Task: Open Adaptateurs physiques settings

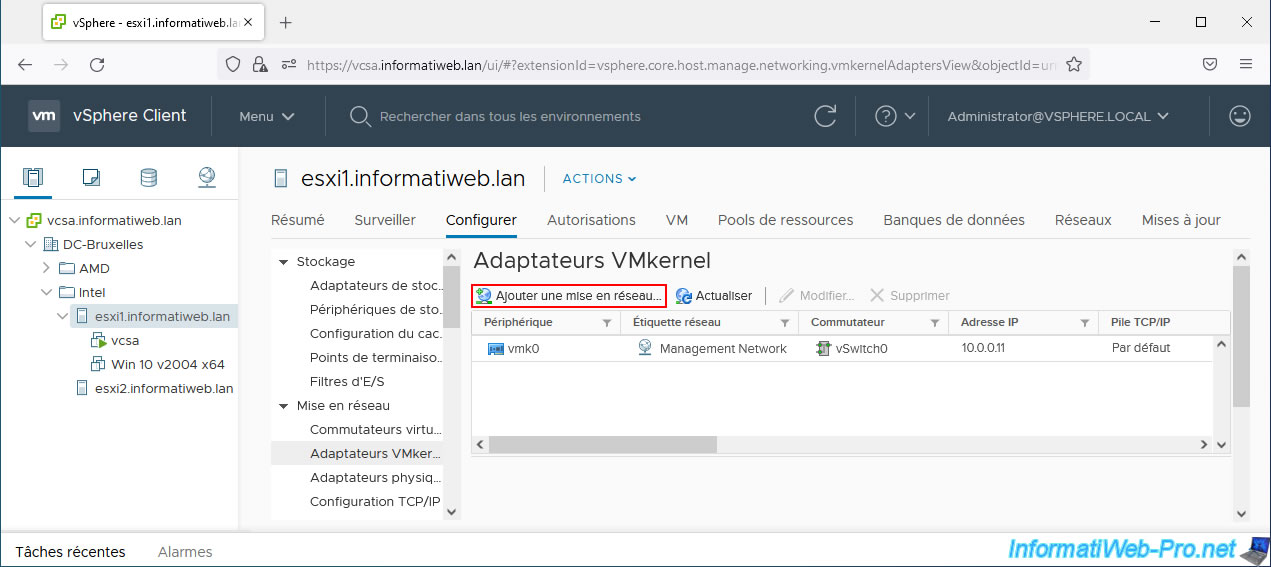Action: tap(376, 478)
